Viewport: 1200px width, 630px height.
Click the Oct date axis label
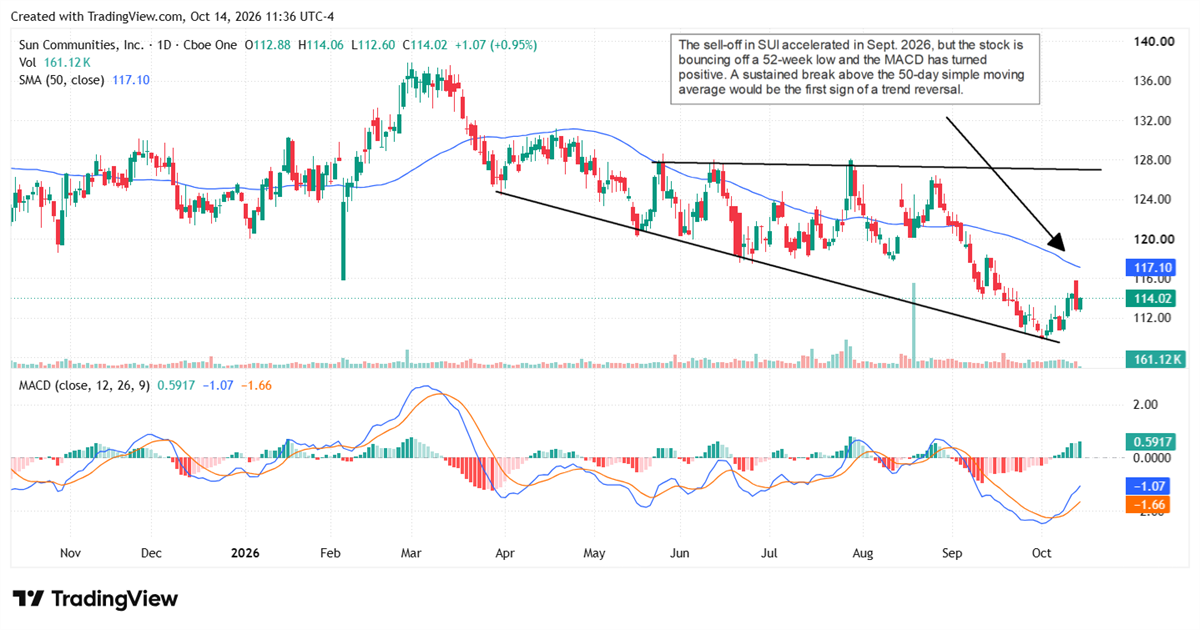1041,552
